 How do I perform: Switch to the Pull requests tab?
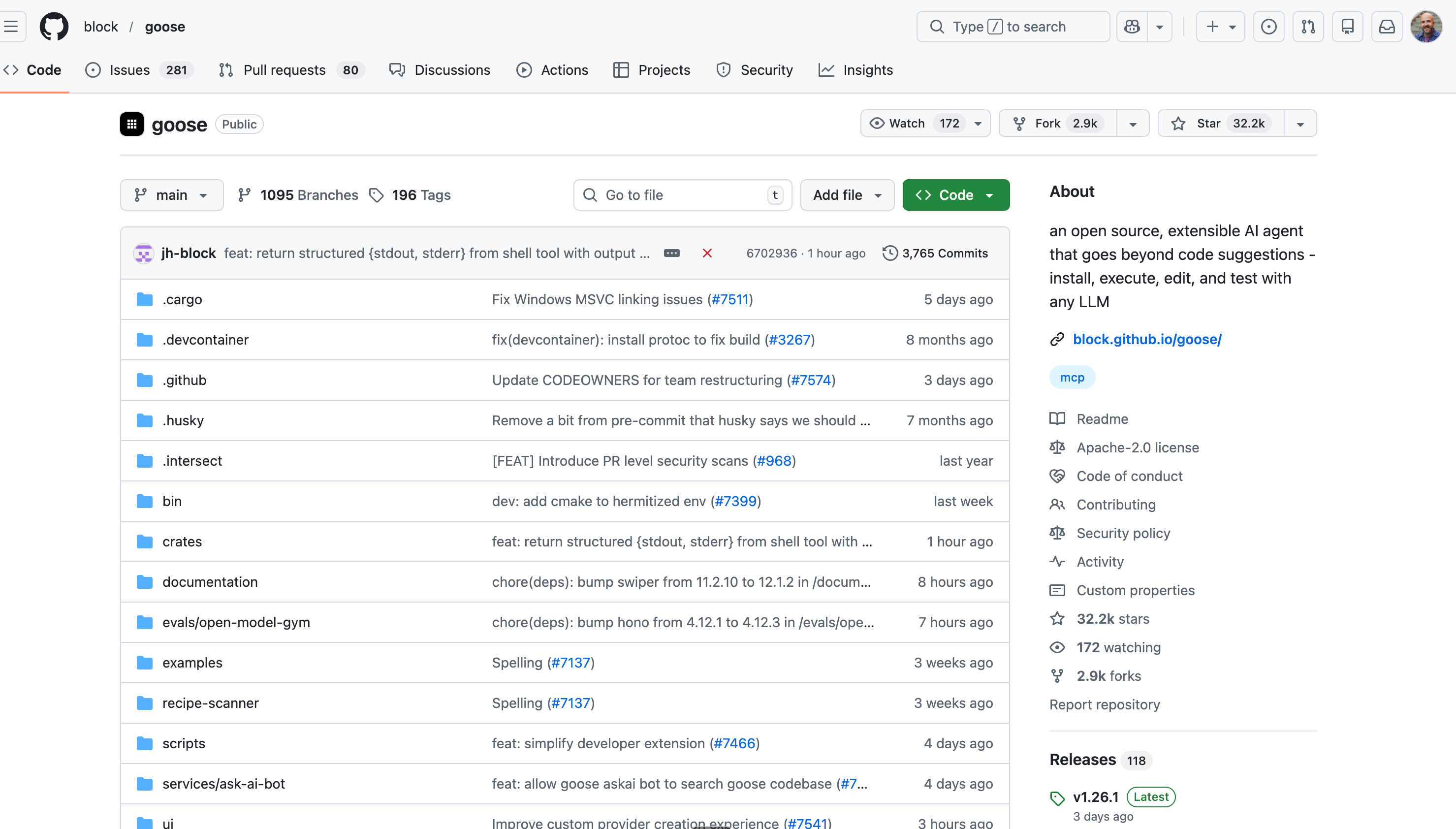click(x=284, y=70)
